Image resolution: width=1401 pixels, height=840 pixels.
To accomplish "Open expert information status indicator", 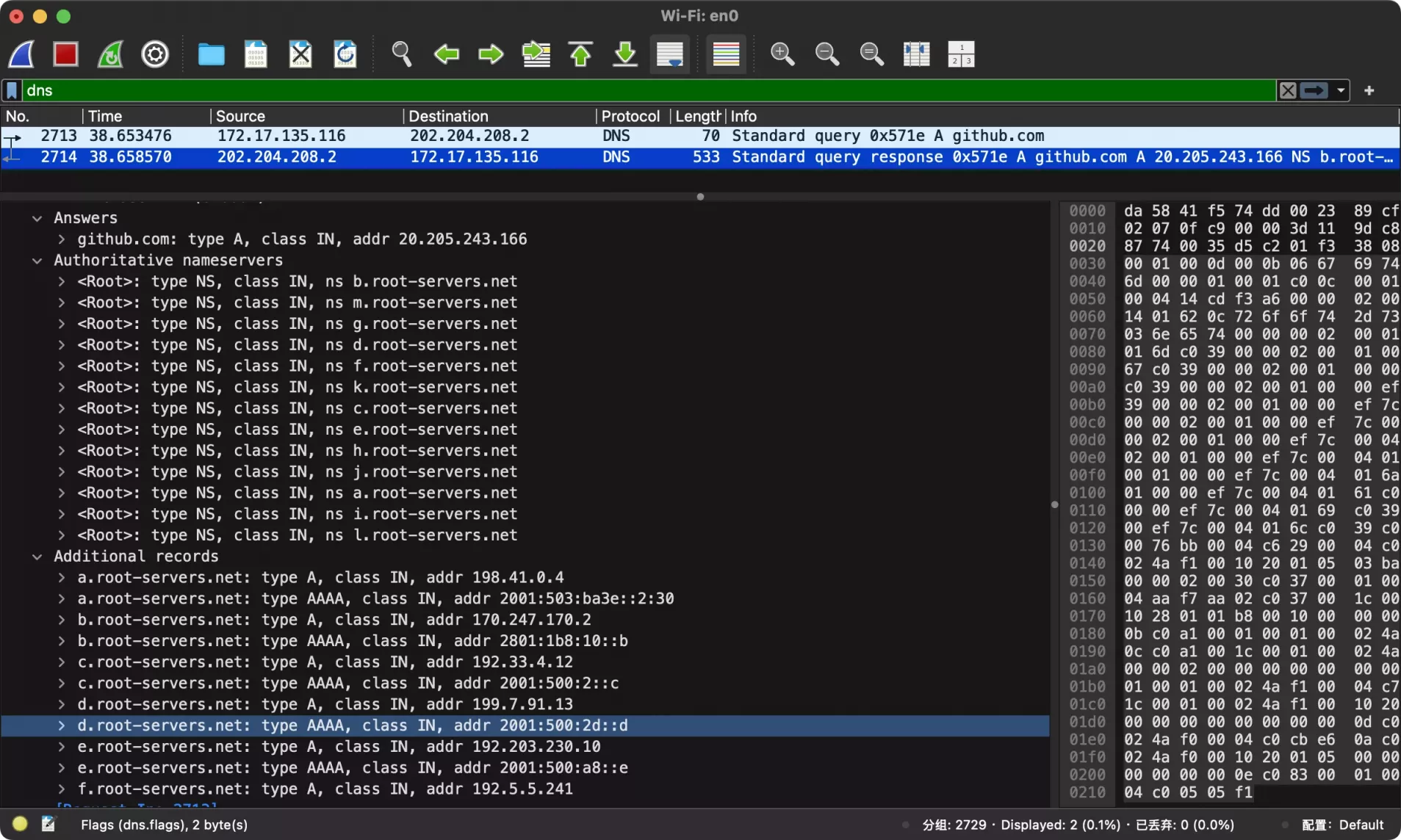I will coord(21,824).
